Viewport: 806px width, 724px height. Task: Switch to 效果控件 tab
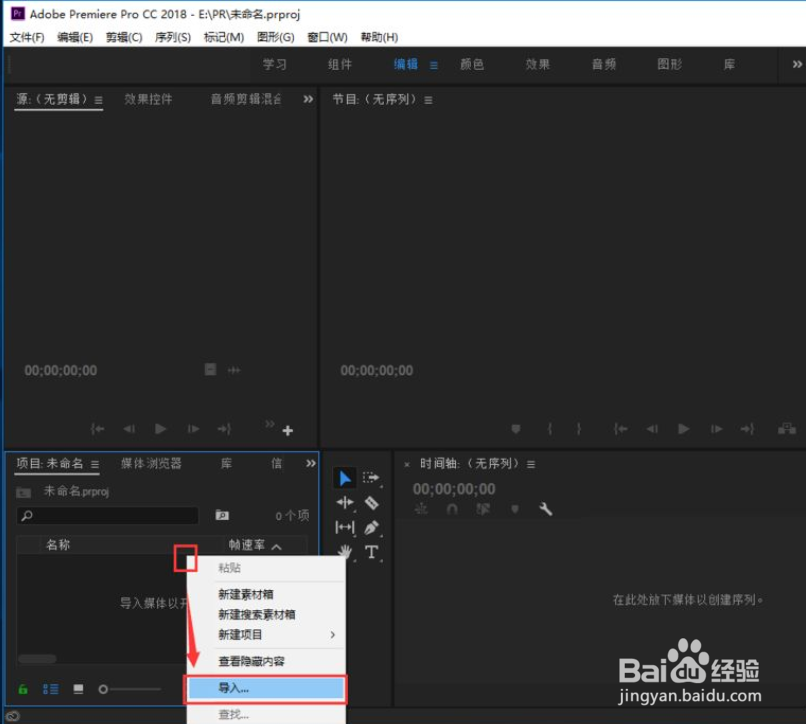point(148,99)
